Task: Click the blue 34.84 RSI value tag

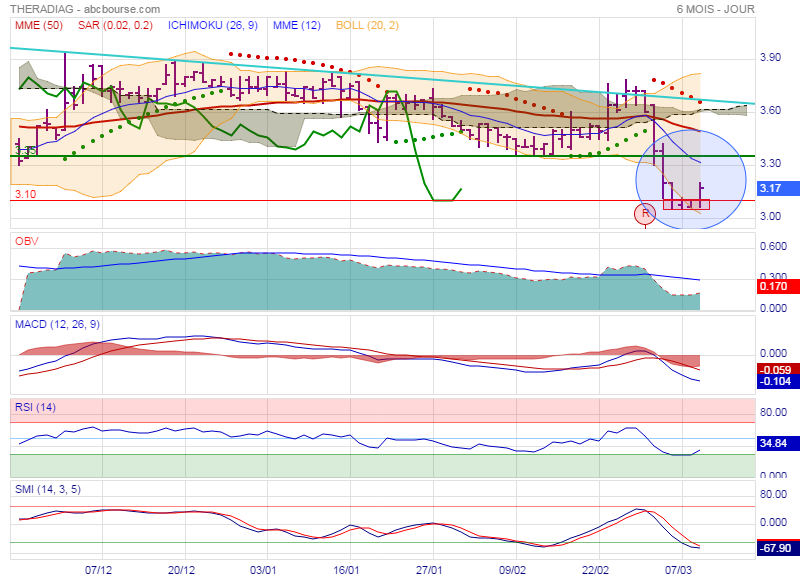Action: (x=778, y=443)
